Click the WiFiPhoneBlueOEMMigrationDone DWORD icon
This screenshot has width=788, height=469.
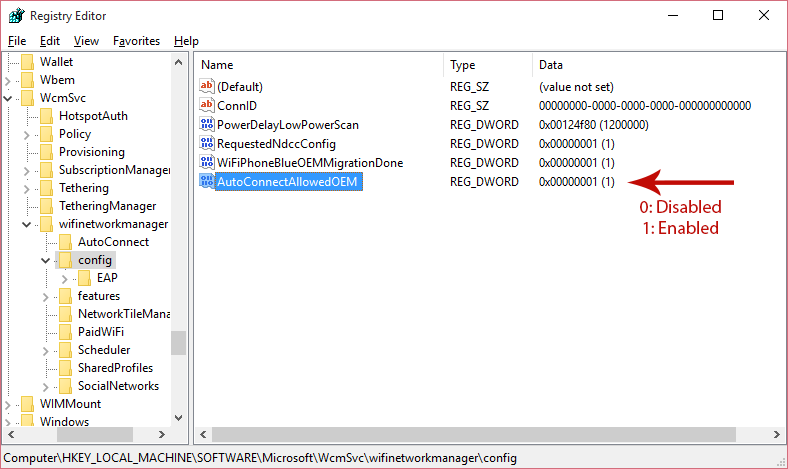(x=207, y=162)
